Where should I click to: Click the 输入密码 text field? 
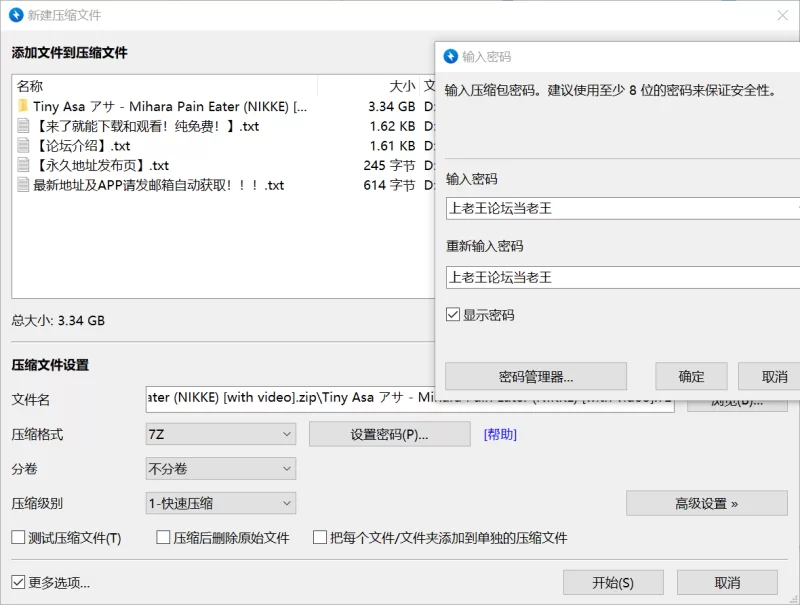[x=620, y=209]
